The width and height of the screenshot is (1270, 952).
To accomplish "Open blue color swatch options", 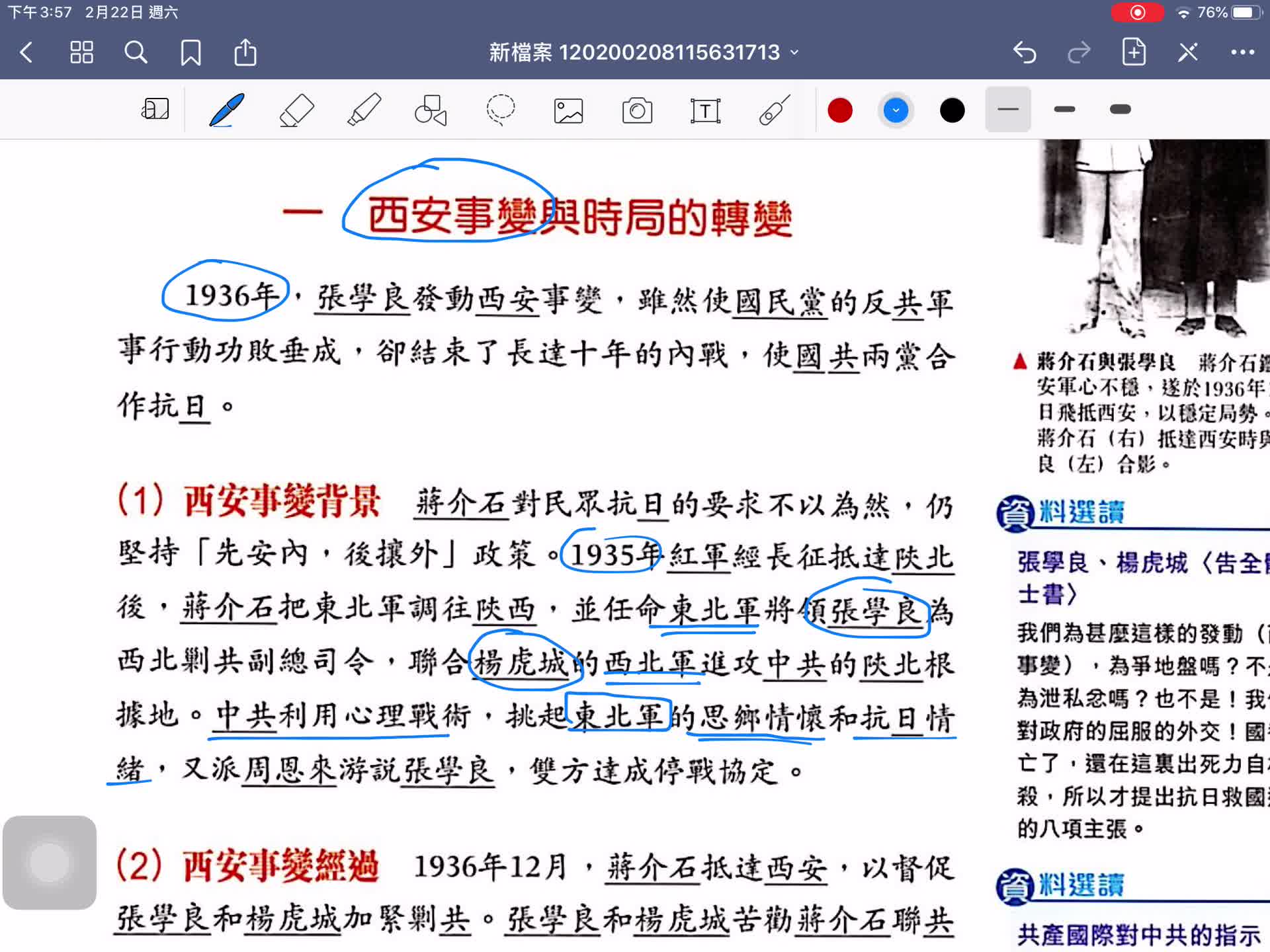I will [x=896, y=110].
